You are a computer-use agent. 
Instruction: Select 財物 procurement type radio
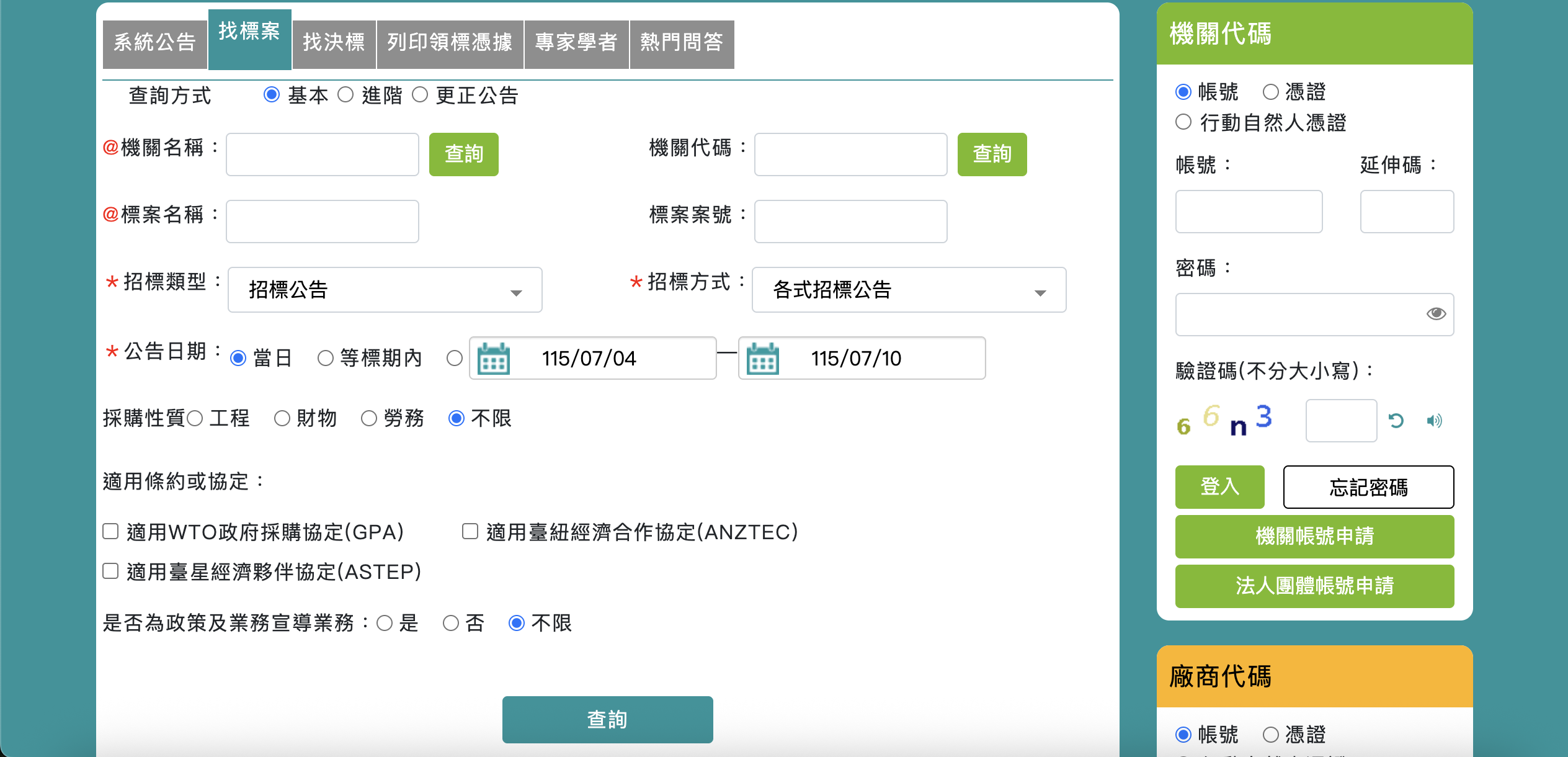(282, 418)
